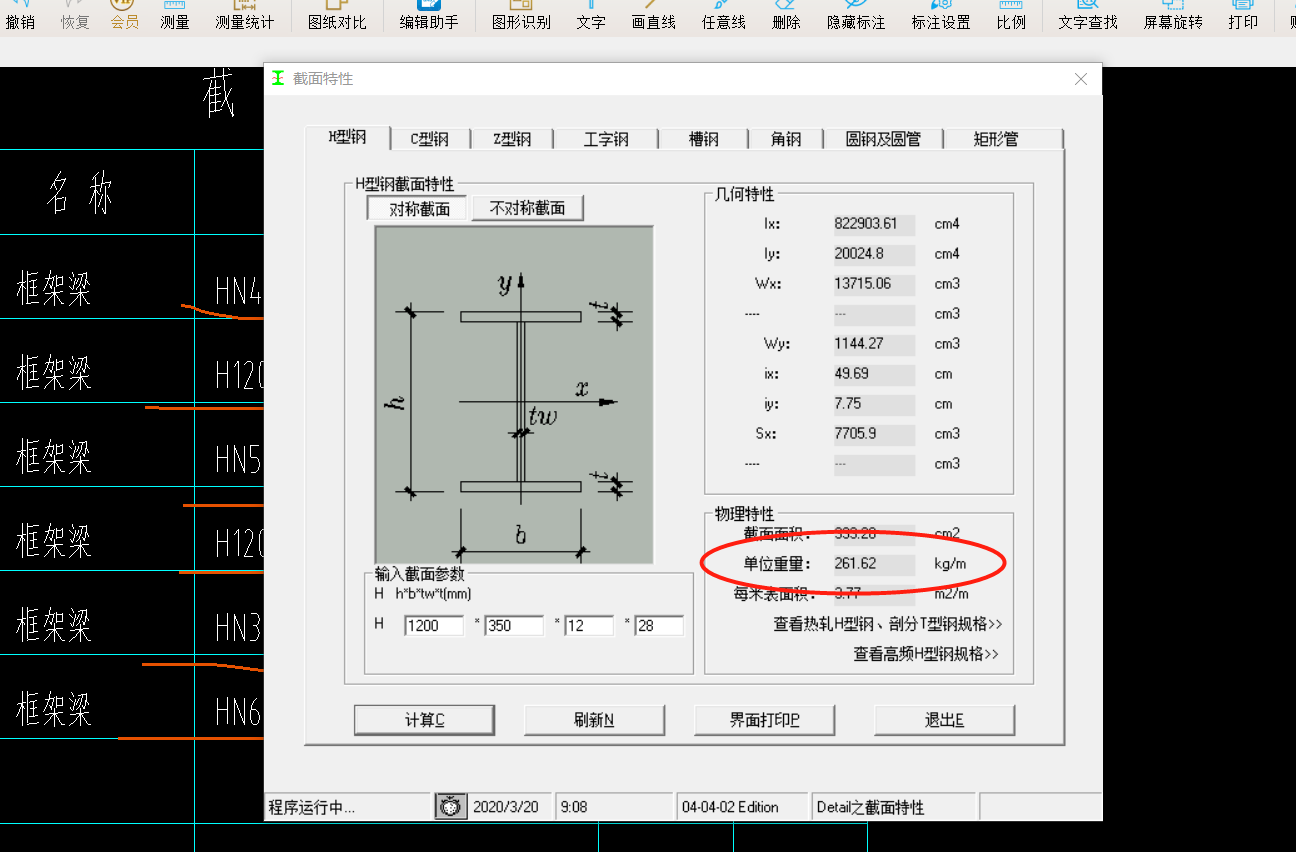
Task: Click the ix value 49.69
Action: 874,374
